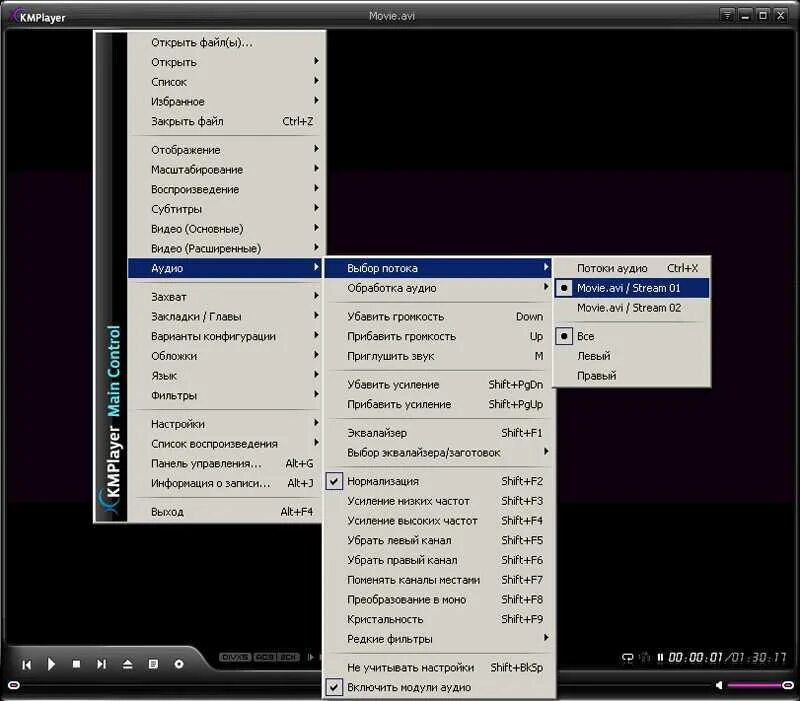Open Видео (Расширенные) menu entry
800x701 pixels.
click(x=224, y=248)
